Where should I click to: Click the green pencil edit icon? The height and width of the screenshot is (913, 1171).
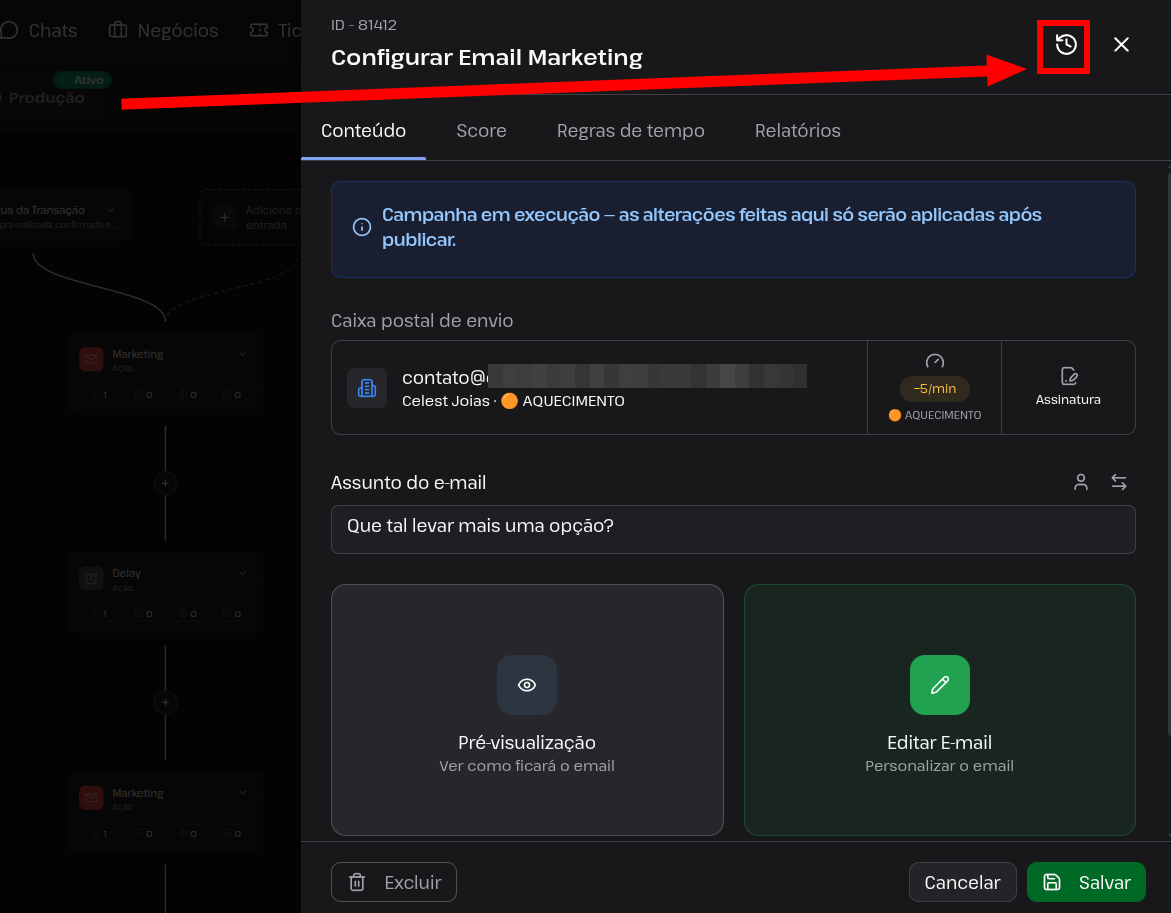tap(939, 685)
